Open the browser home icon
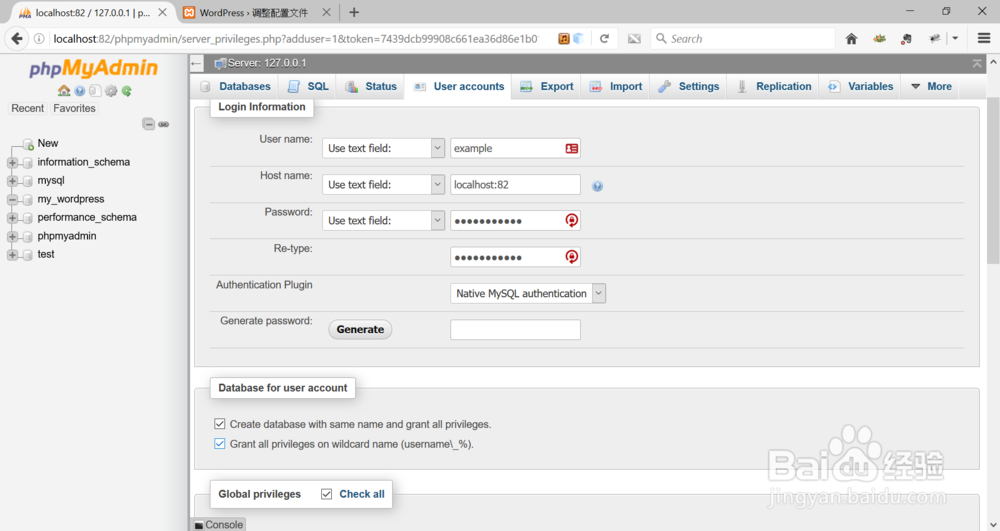The image size is (1000, 531). click(x=851, y=39)
